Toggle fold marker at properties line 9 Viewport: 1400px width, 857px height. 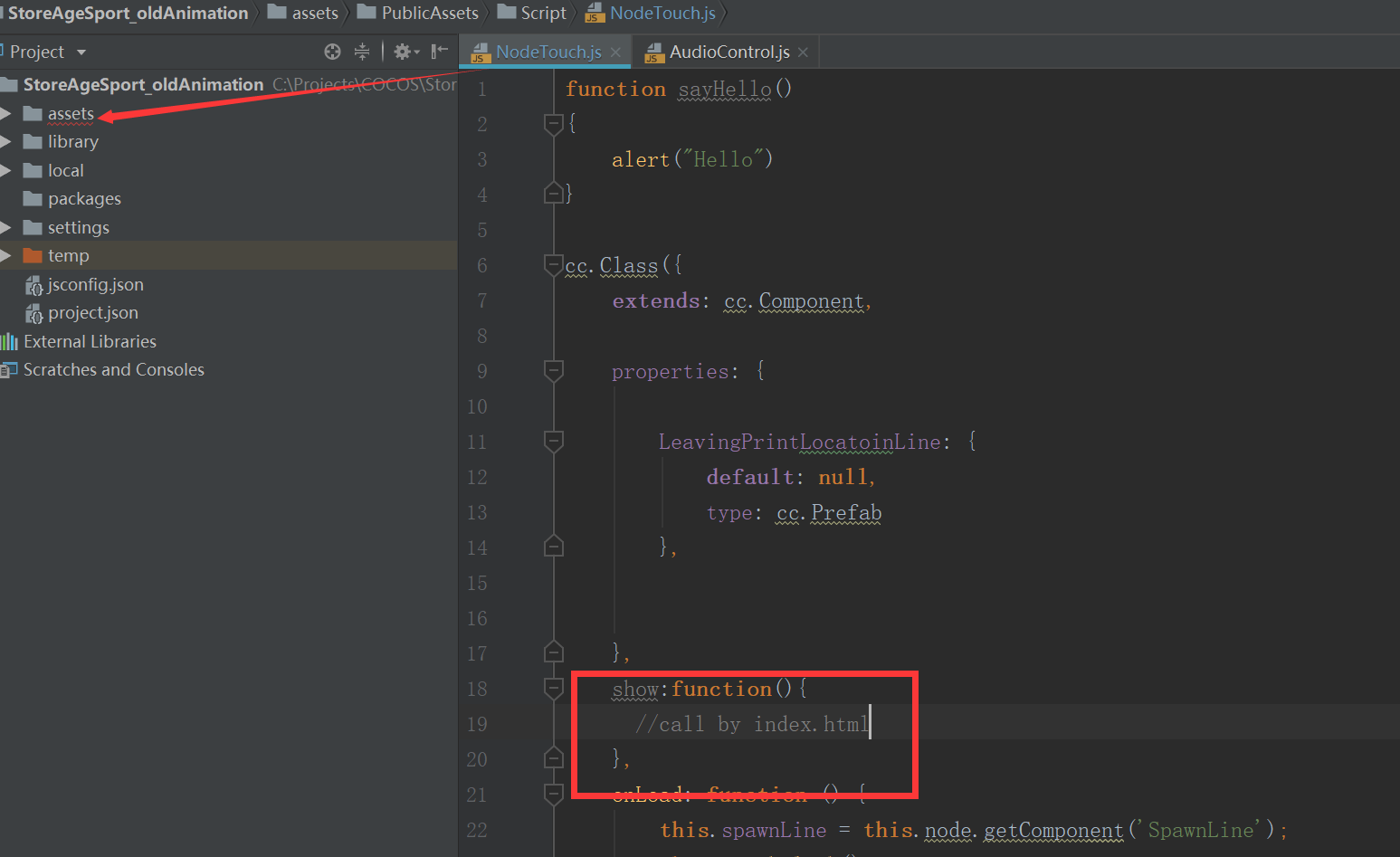point(553,370)
